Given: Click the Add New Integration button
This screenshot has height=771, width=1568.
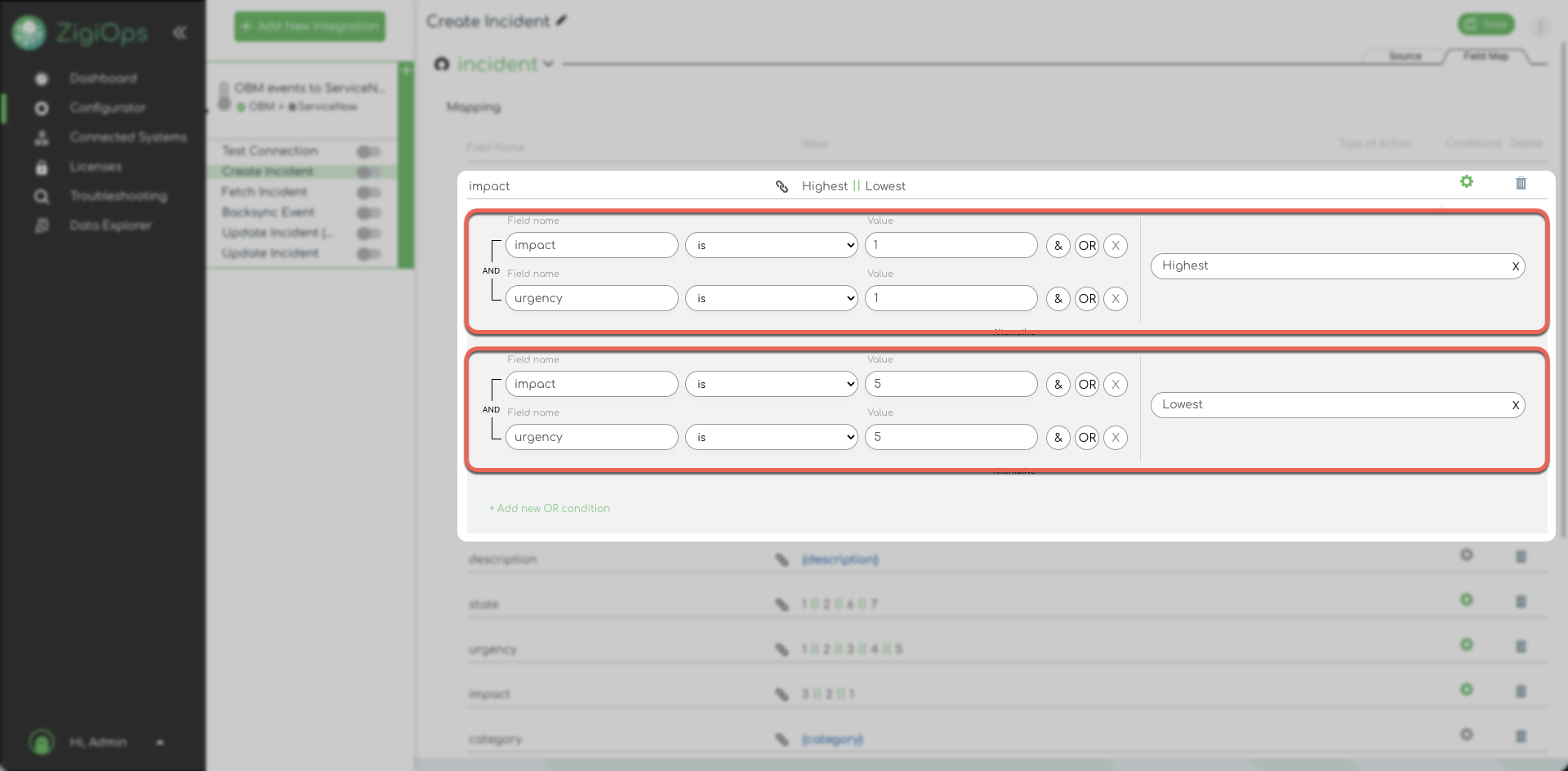Looking at the screenshot, I should [310, 26].
